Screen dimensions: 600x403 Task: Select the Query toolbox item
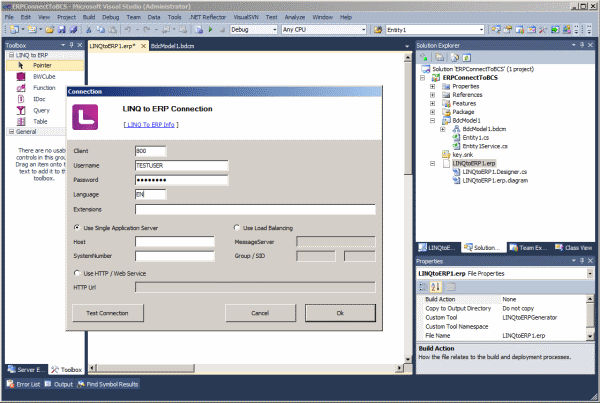click(41, 110)
